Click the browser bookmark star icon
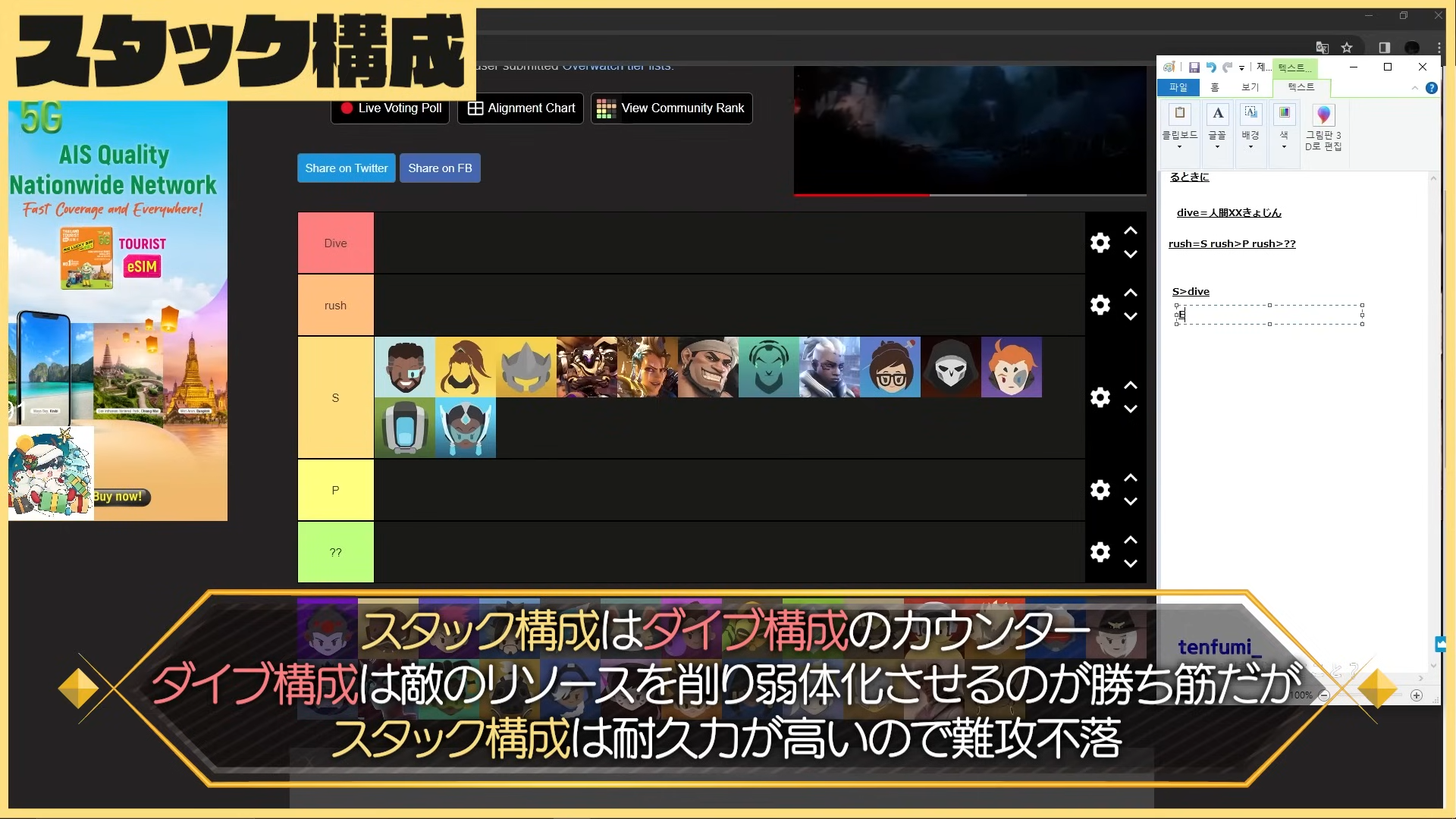 [1347, 48]
